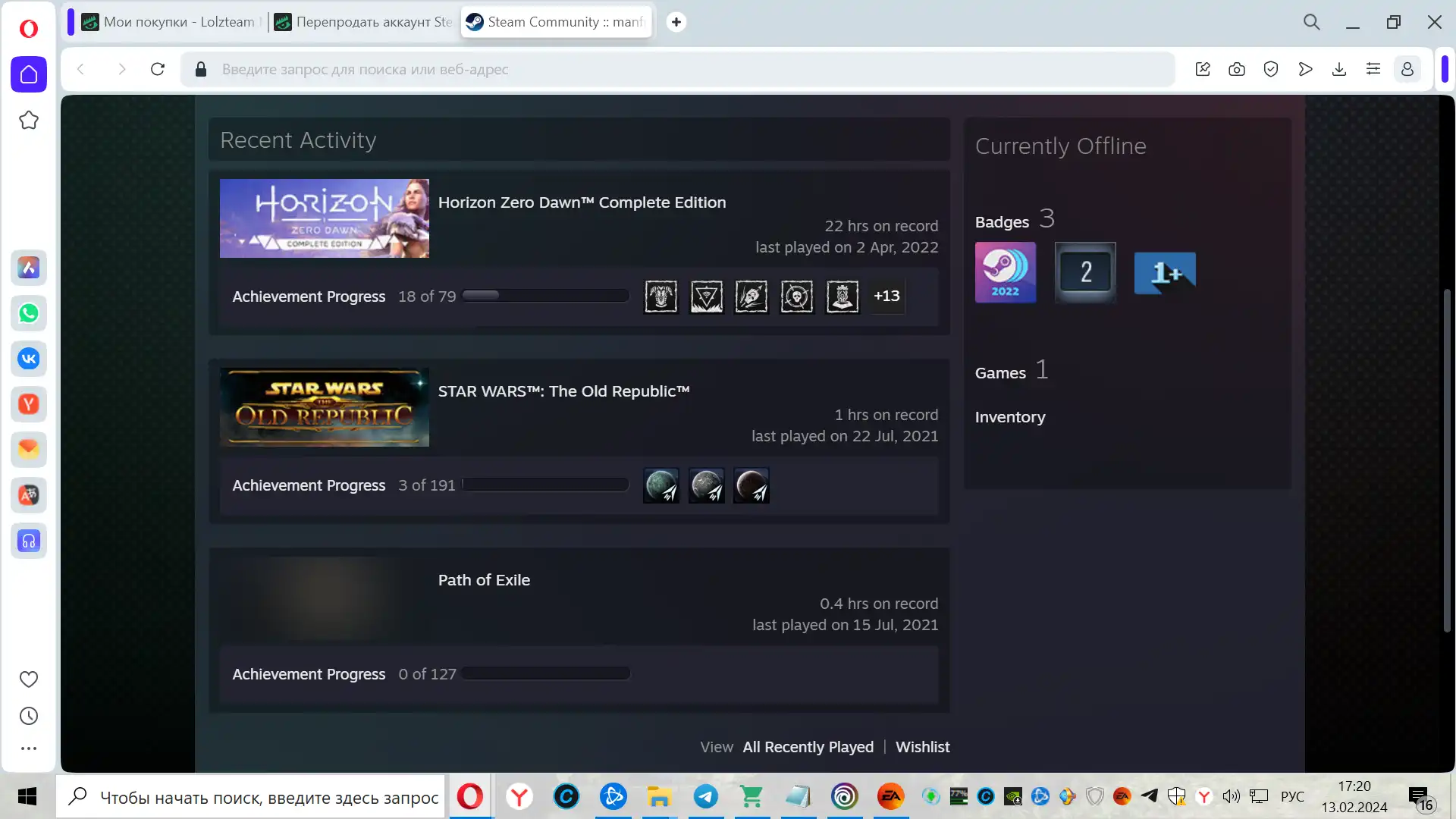Focus the address bar input
The width and height of the screenshot is (1456, 819).
(679, 69)
